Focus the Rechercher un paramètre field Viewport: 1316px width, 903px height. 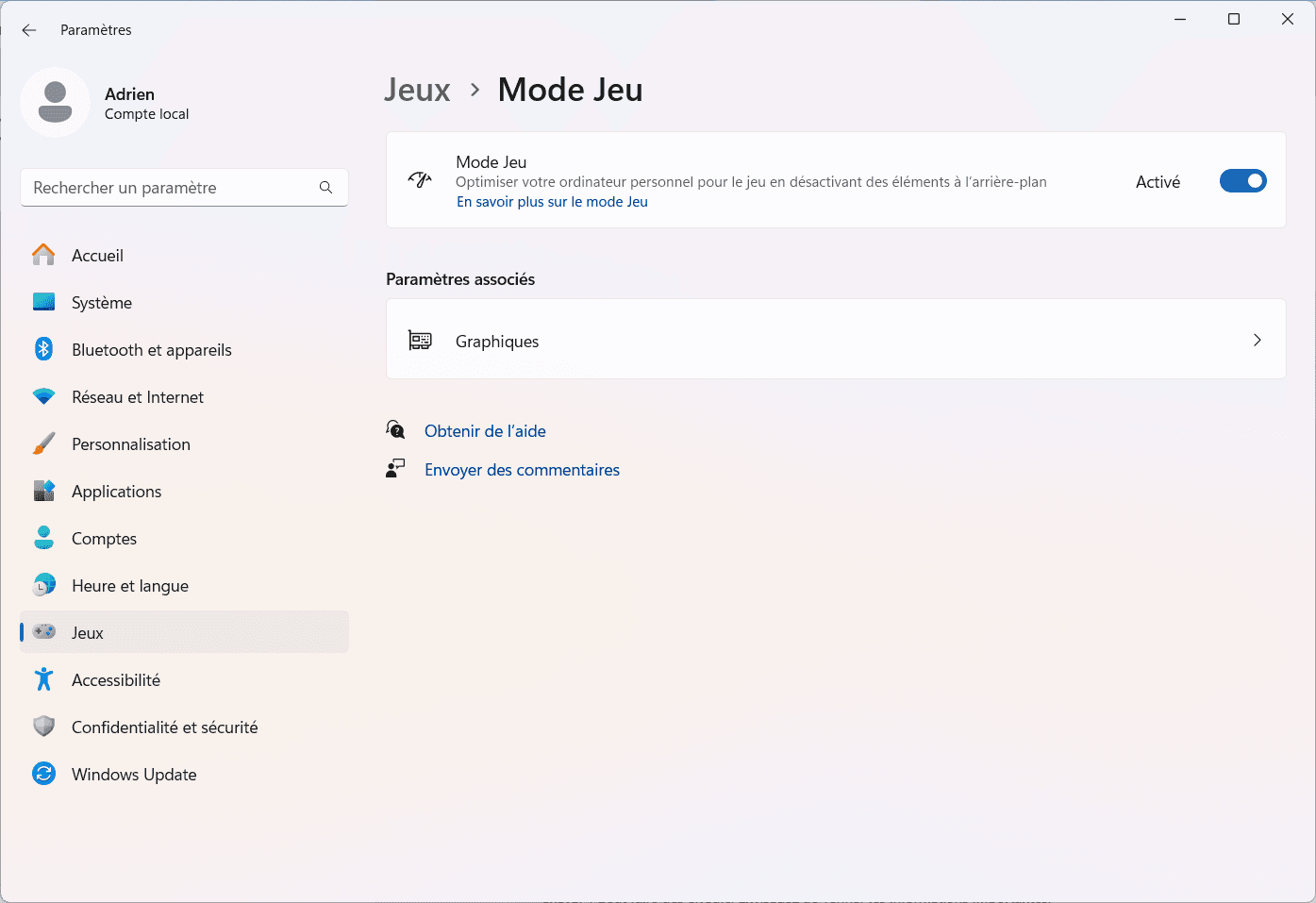(184, 188)
